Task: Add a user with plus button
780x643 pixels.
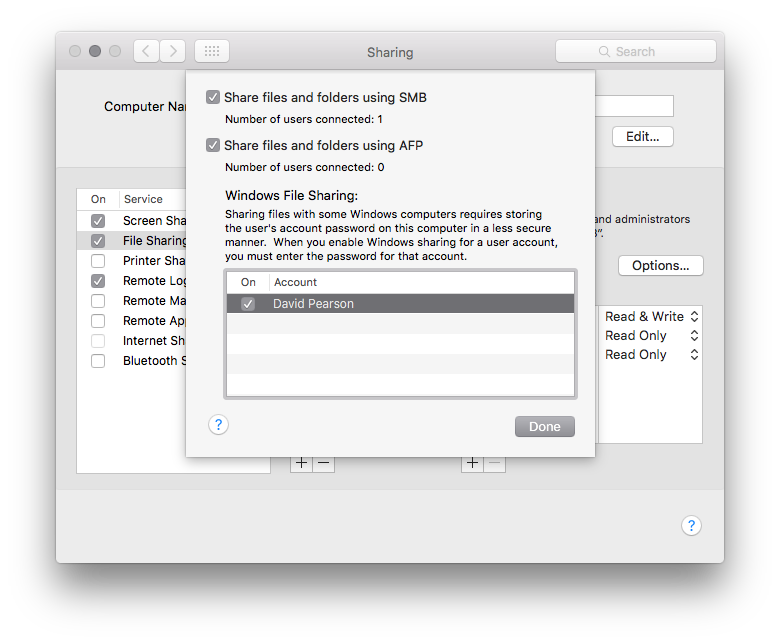Action: [x=473, y=463]
